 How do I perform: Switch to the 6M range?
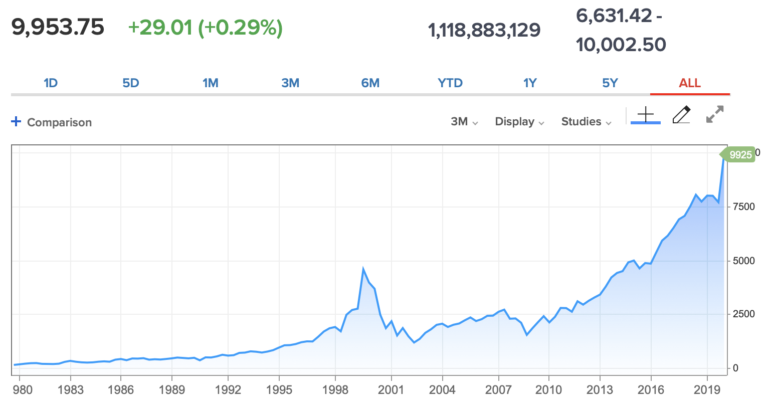(x=370, y=83)
